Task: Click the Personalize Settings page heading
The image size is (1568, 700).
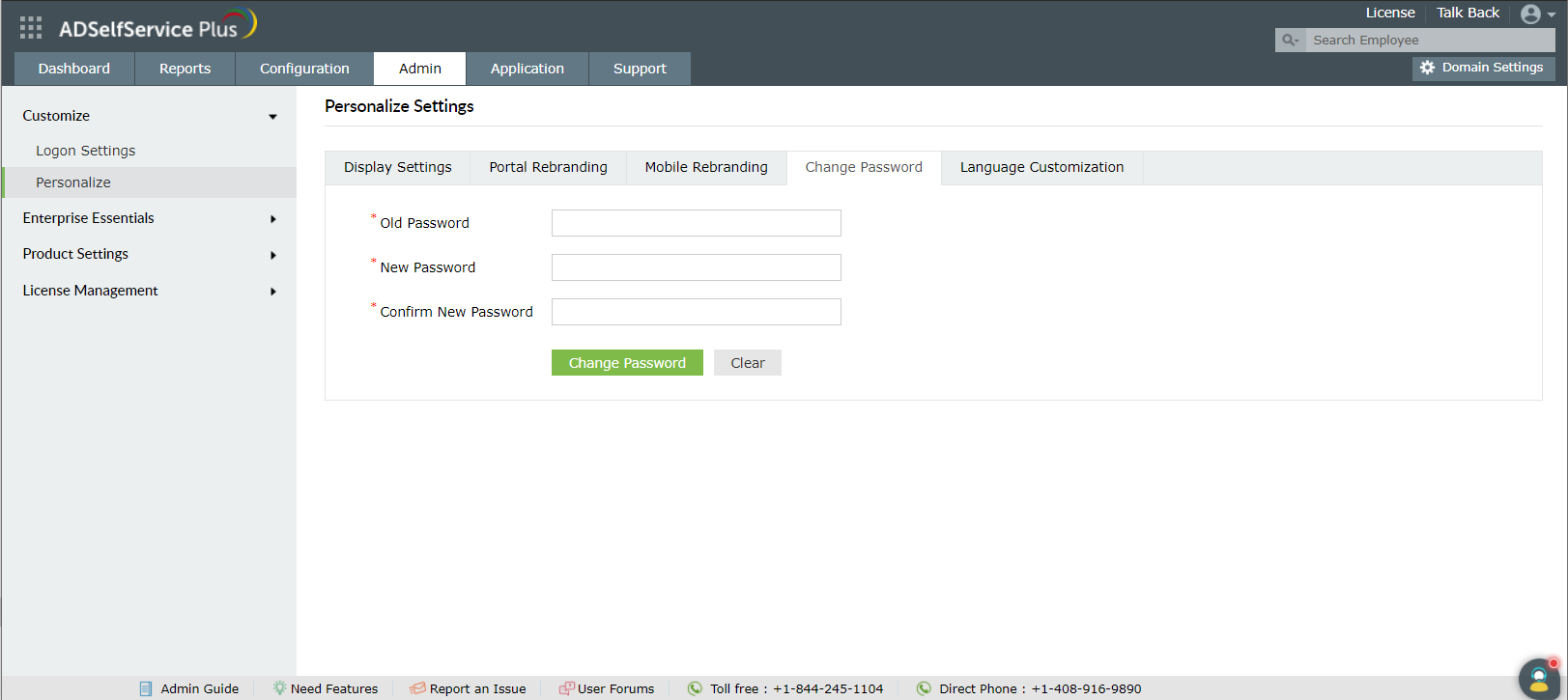Action: (x=399, y=106)
